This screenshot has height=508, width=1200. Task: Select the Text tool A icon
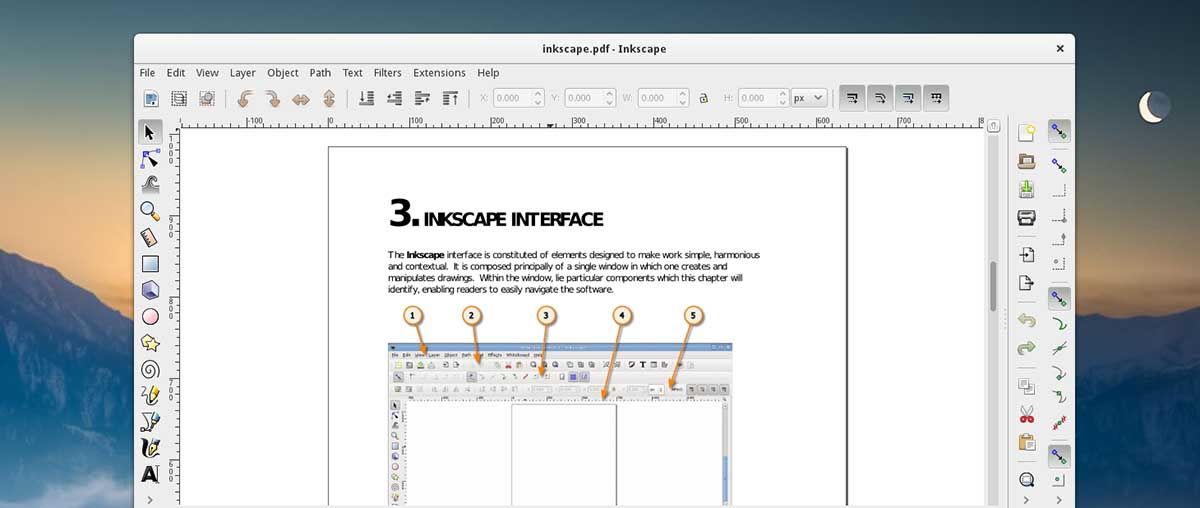(150, 474)
